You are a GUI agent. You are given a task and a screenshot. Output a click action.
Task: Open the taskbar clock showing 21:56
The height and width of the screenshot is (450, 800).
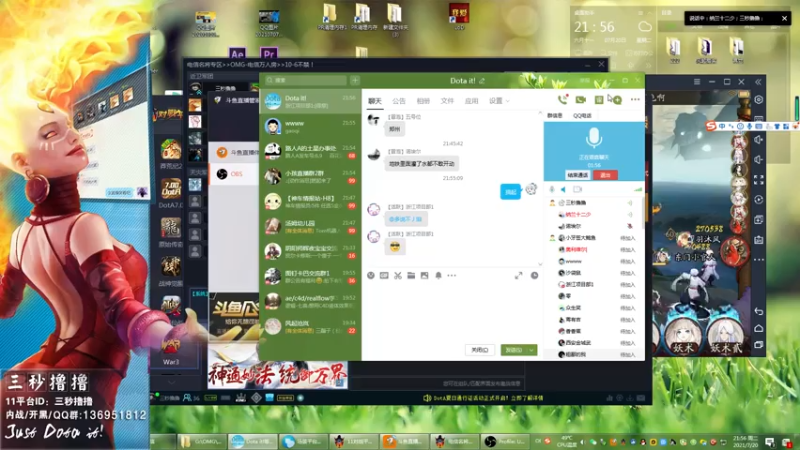[745, 441]
